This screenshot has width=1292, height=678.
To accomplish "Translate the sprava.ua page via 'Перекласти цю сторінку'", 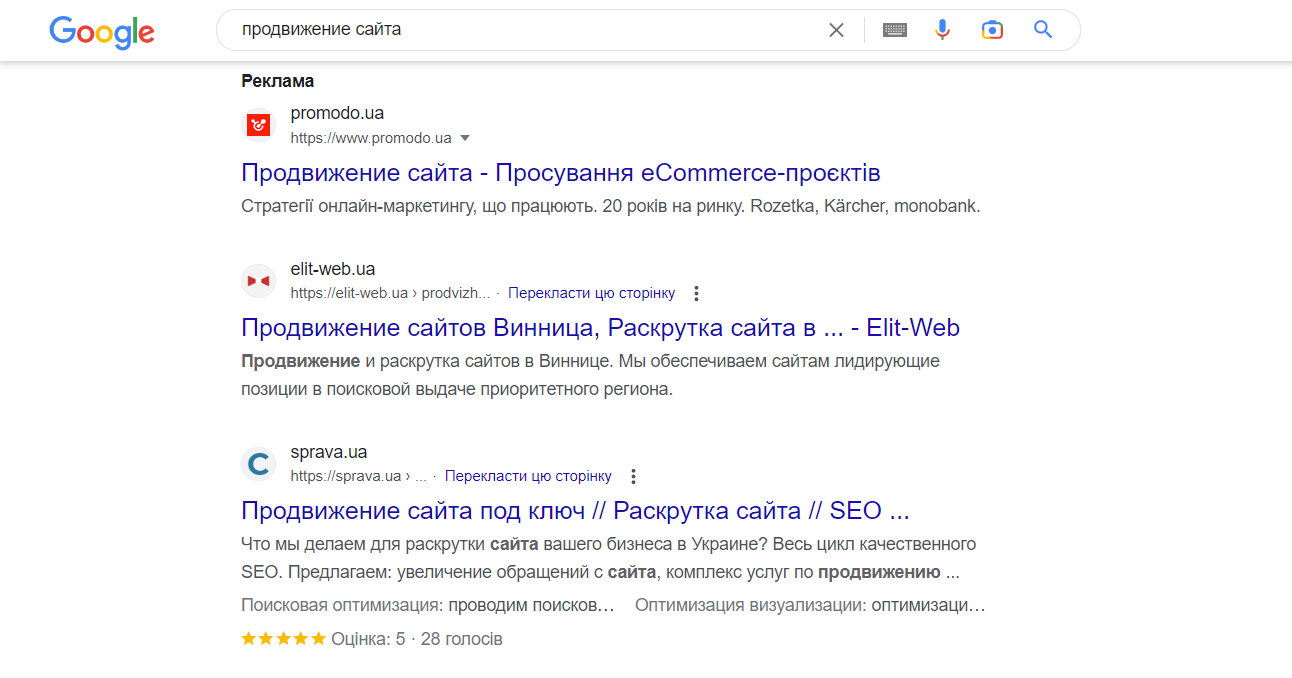I will [528, 476].
